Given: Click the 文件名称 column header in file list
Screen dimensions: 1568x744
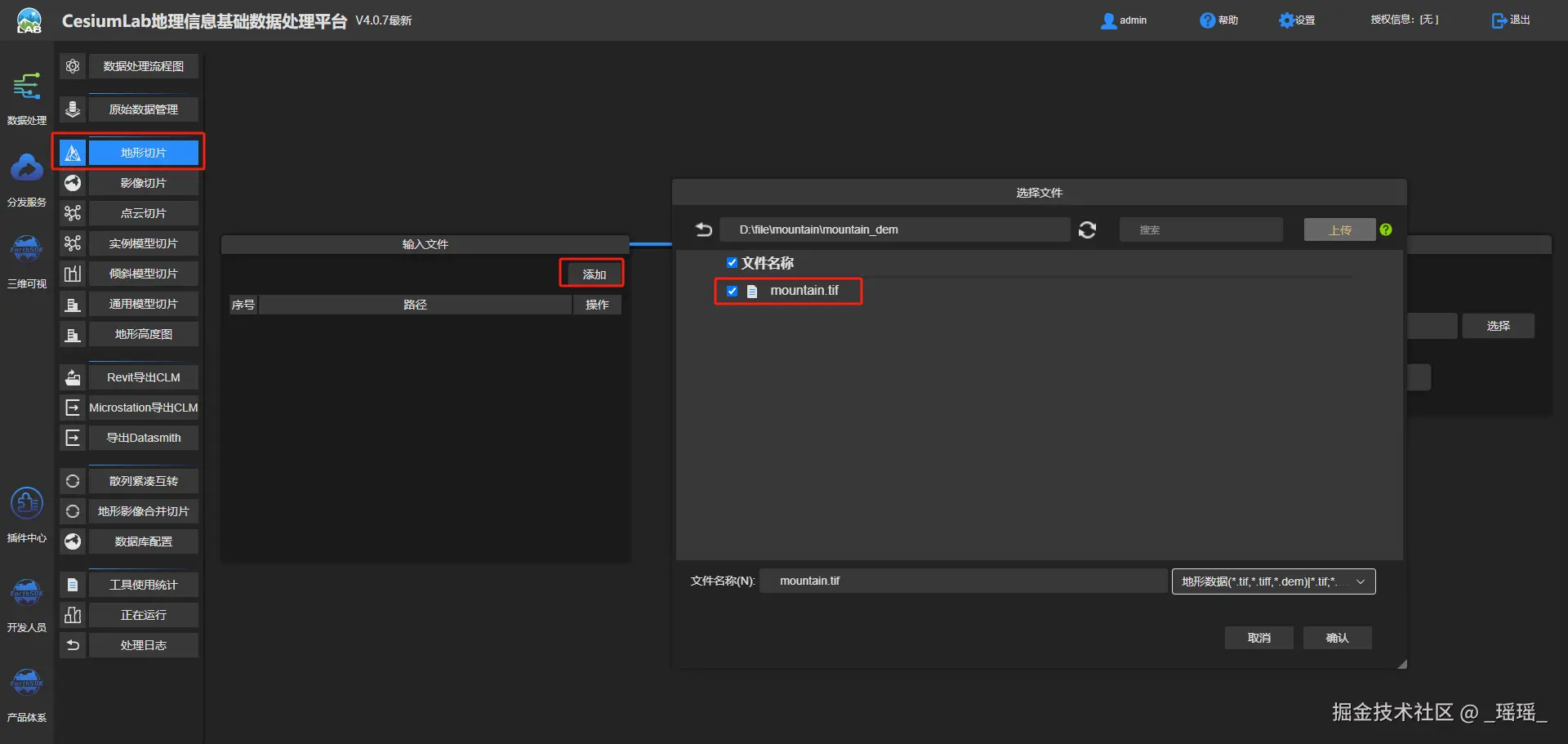Looking at the screenshot, I should 767,263.
